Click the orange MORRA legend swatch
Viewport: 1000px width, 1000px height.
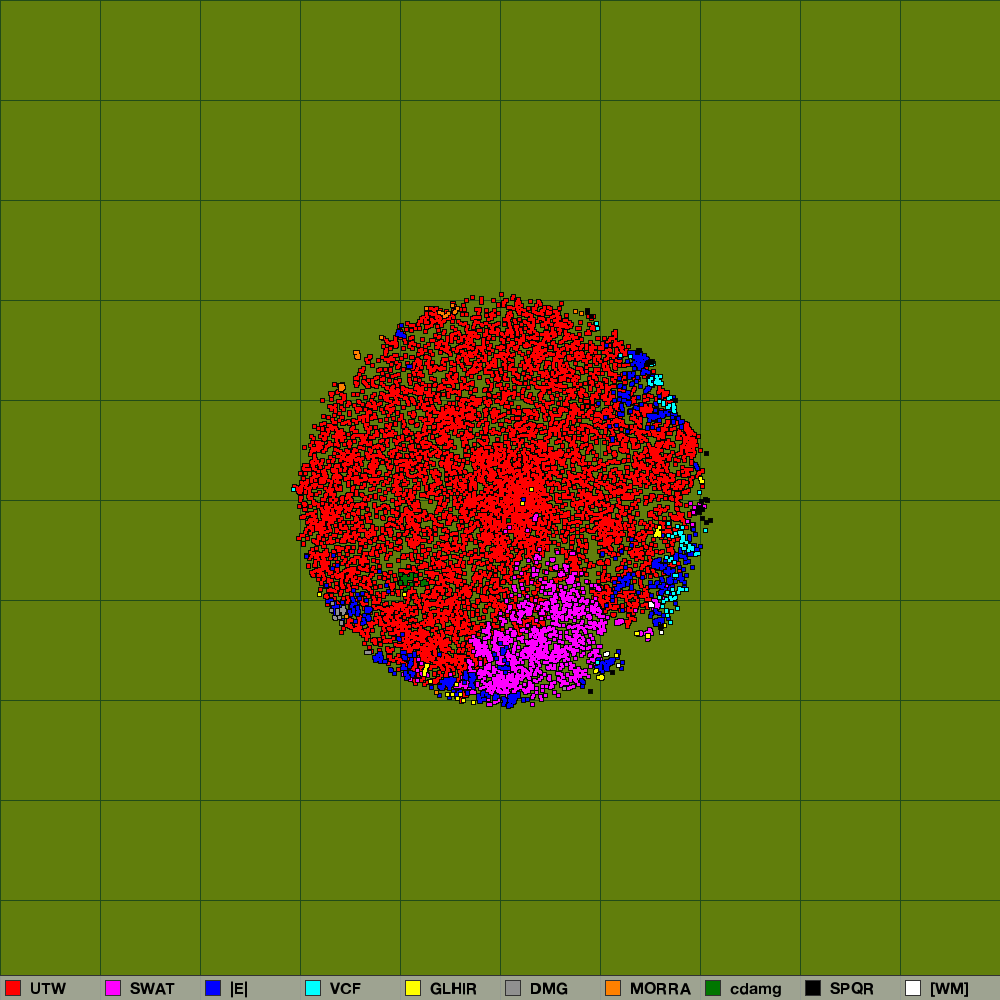(x=613, y=988)
